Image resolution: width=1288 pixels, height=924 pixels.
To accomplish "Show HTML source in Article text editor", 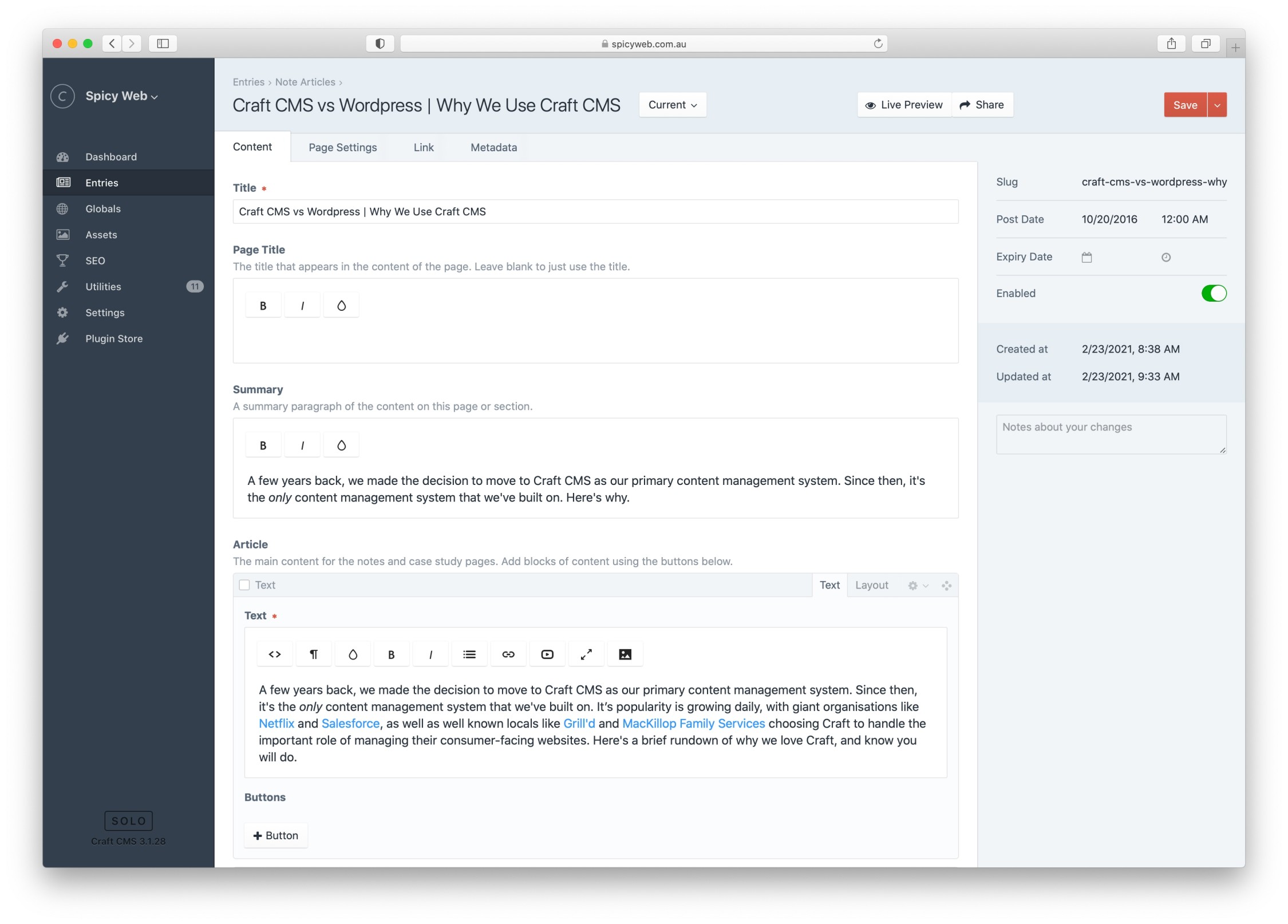I will (275, 654).
